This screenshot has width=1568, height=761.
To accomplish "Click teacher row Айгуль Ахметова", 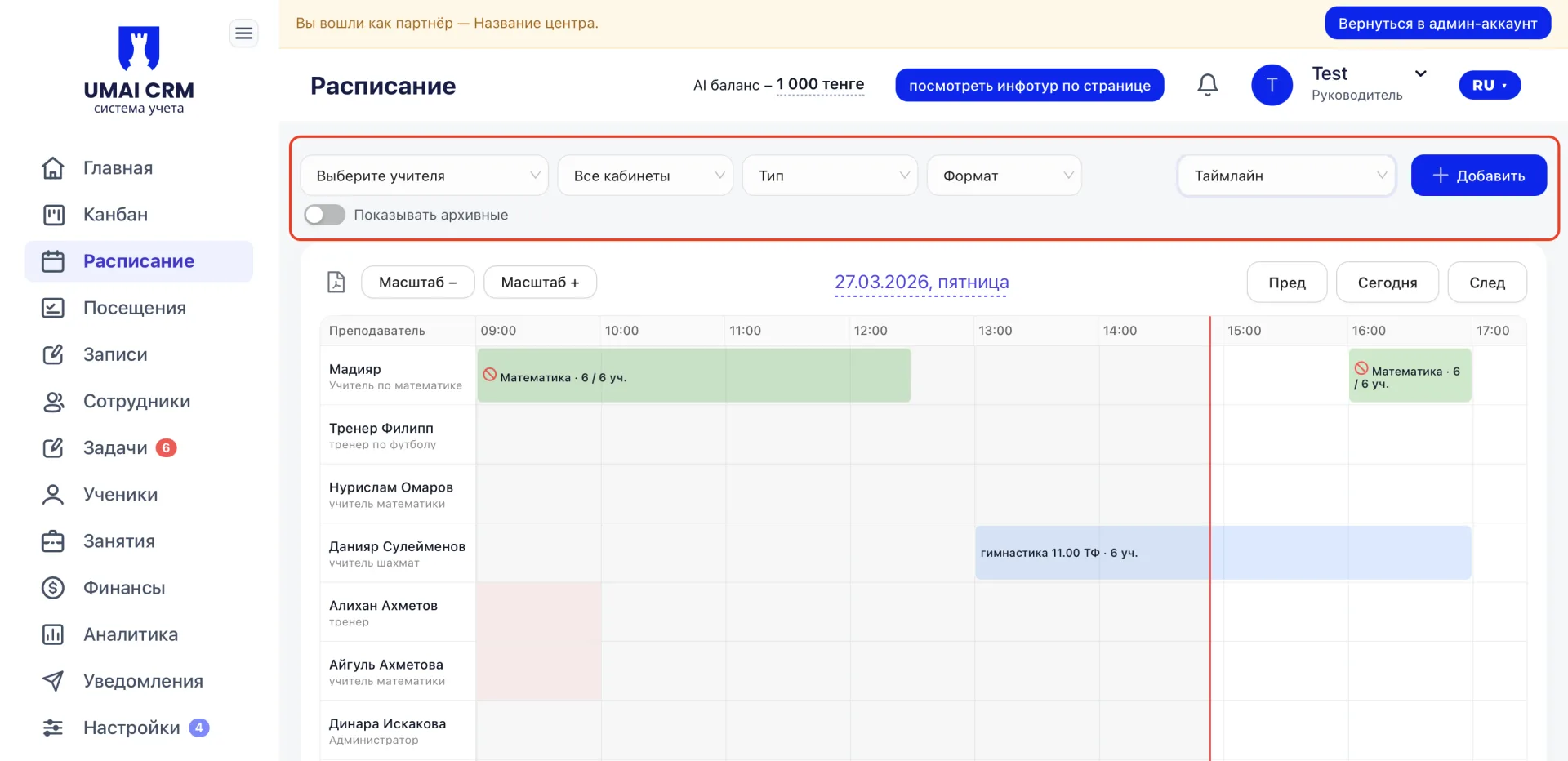I will click(x=398, y=671).
